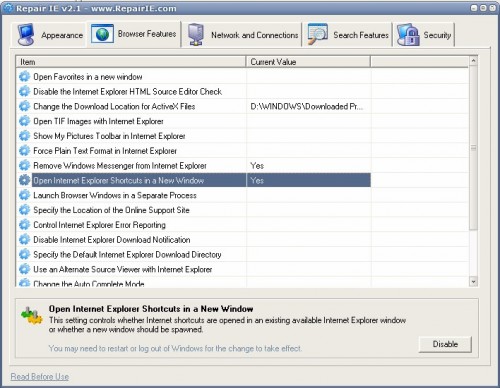The image size is (500, 388).
Task: Click gear icon beside Use an Alternate Source Viewer
Action: 24,269
